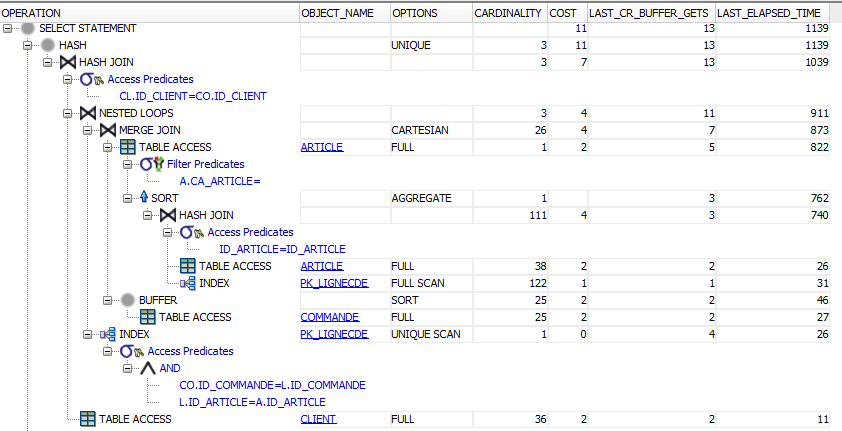
Task: Open ARTICLE link in cardinality 38 row
Action: click(322, 266)
